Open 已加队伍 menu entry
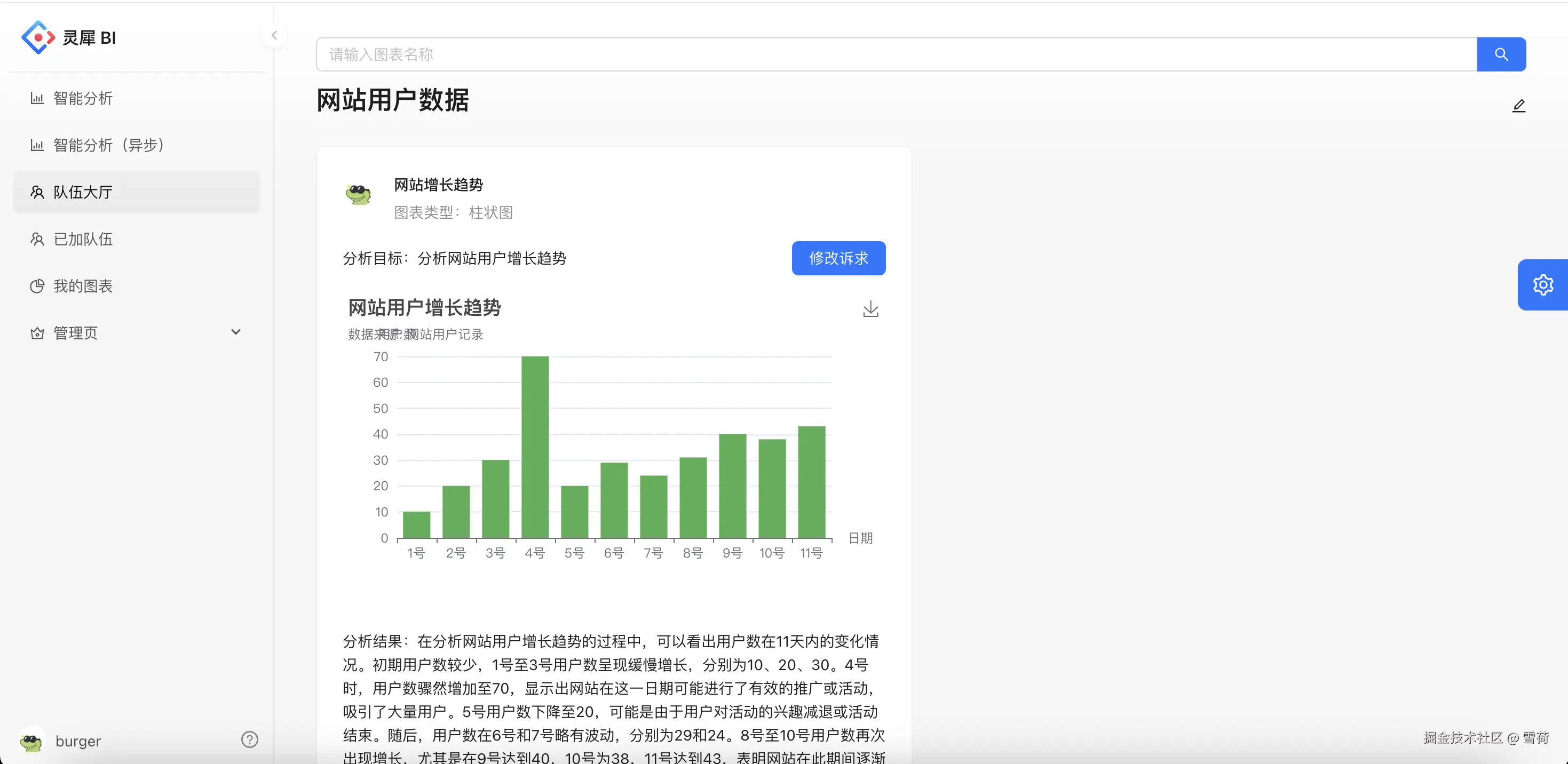1568x764 pixels. tap(83, 239)
